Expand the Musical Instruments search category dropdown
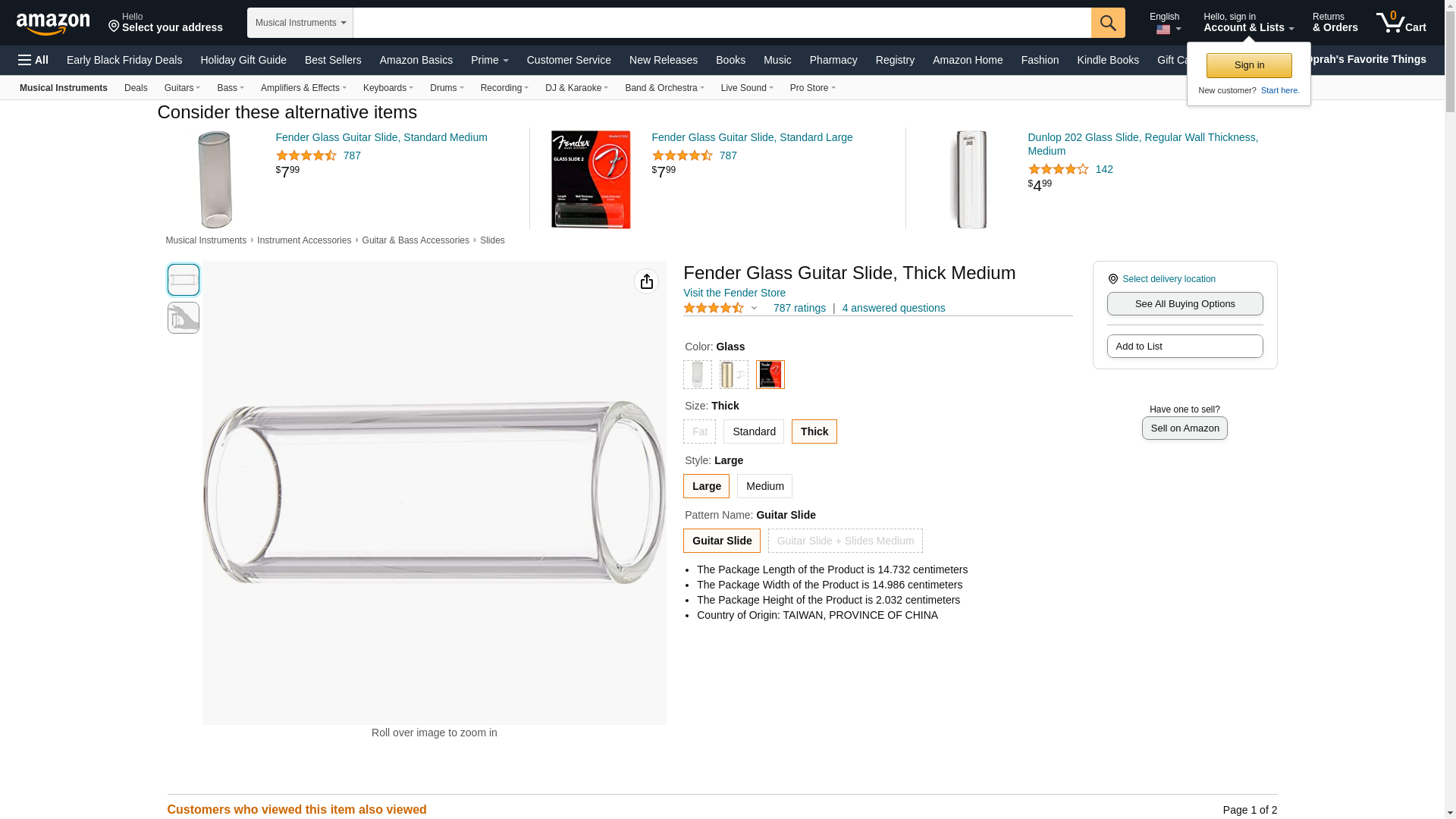Viewport: 1456px width, 819px height. point(300,23)
